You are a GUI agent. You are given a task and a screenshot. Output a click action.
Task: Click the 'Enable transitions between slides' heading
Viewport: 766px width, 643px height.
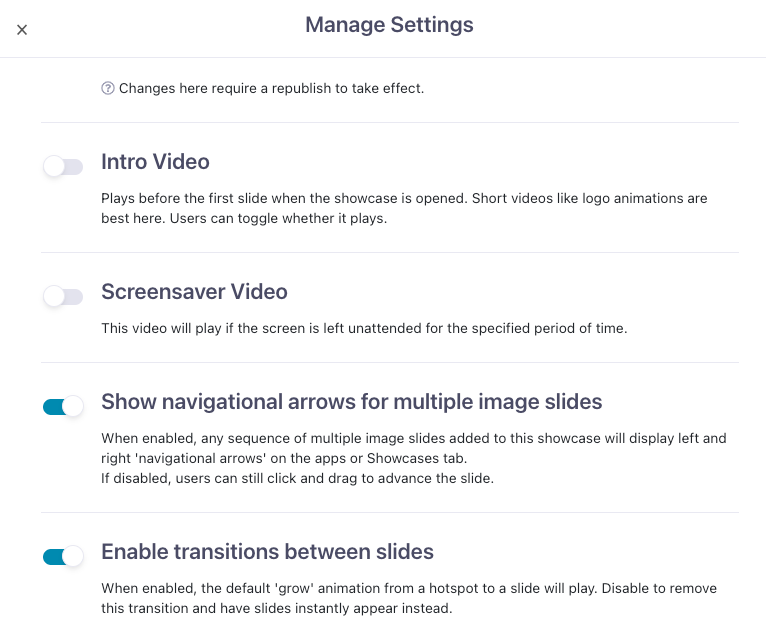267,552
